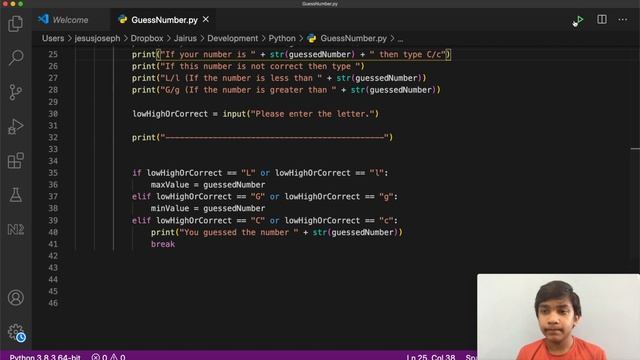Open Development breadcrumb dropdown
Screen dimensions: 640x360
tap(233, 38)
